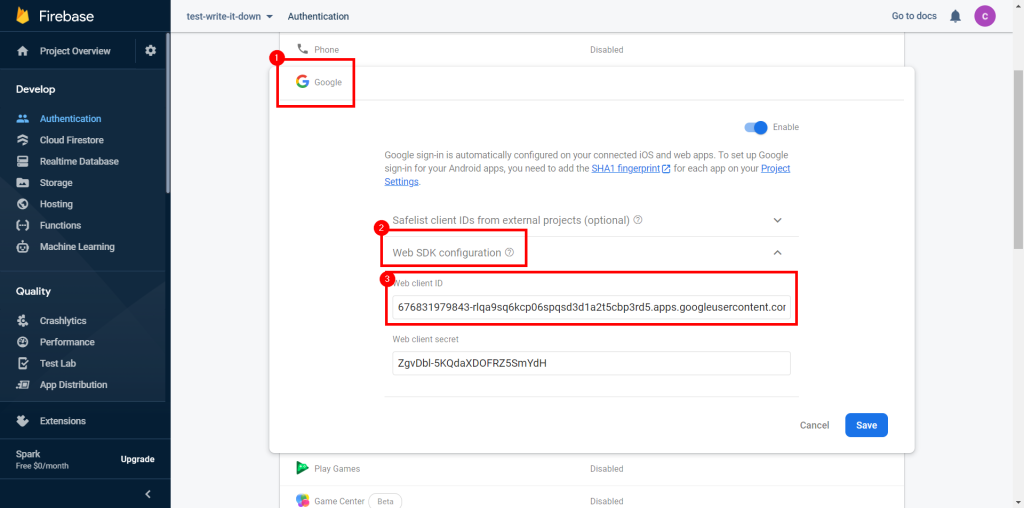This screenshot has height=508, width=1024.
Task: Click the Web client secret field
Action: click(x=591, y=363)
